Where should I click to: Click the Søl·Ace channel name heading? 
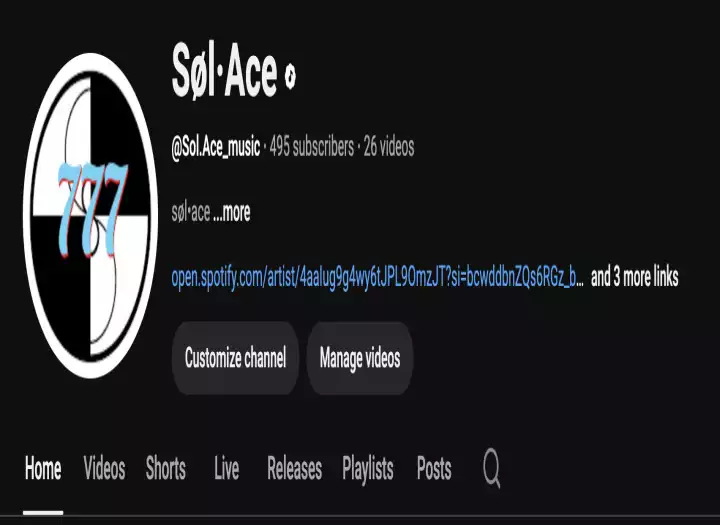[x=224, y=70]
